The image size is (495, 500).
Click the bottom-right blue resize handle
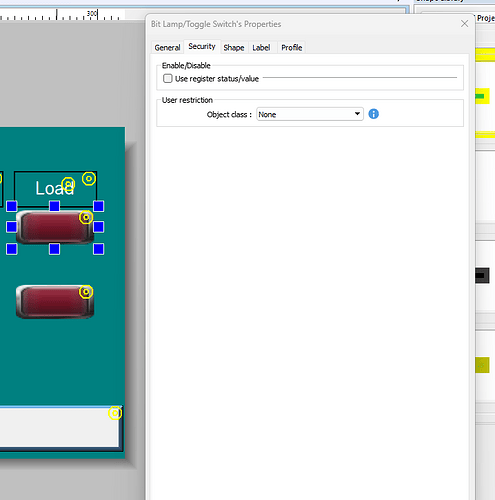98,249
